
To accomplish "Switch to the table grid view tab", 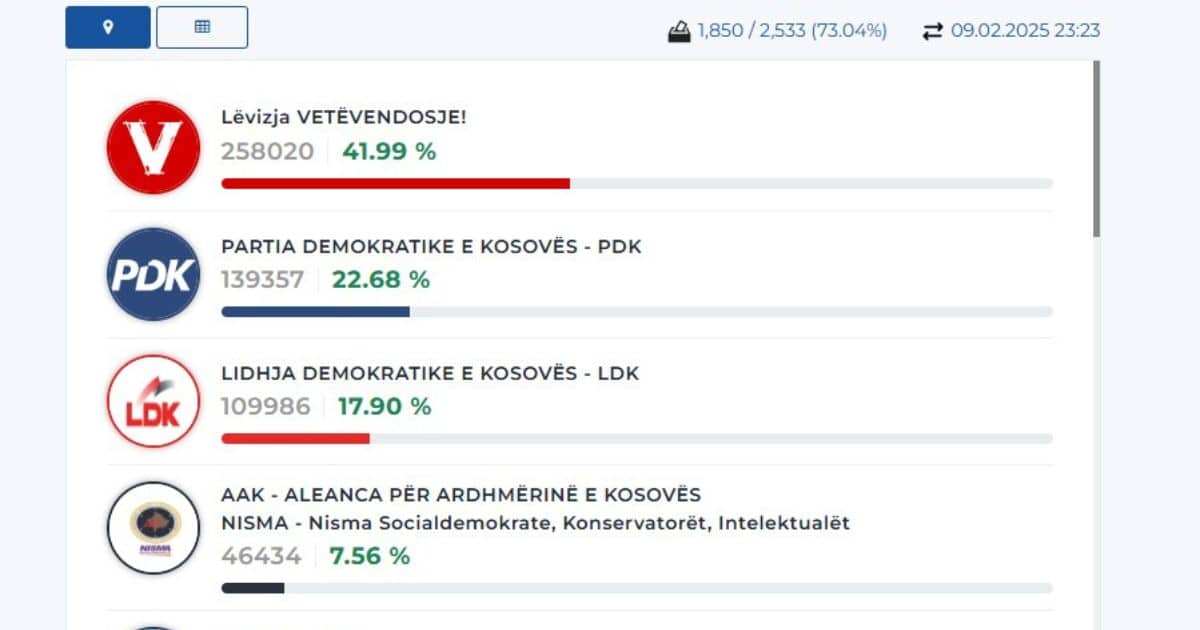I will (x=202, y=27).
